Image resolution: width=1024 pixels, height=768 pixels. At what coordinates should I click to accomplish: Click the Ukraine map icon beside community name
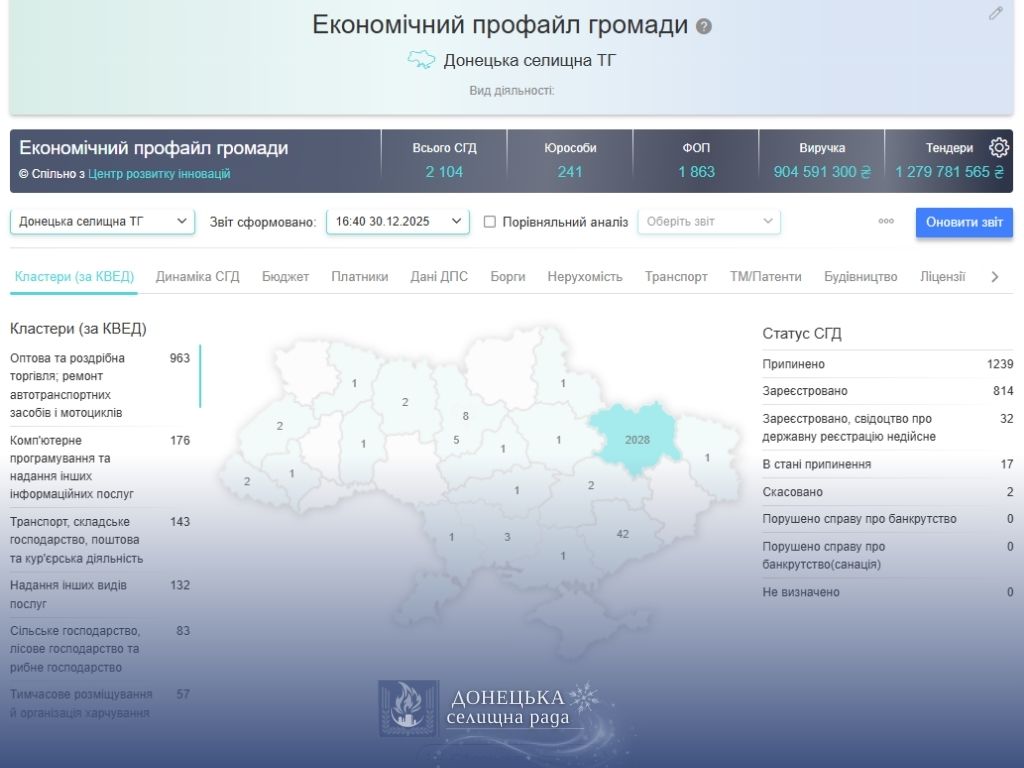pos(421,60)
